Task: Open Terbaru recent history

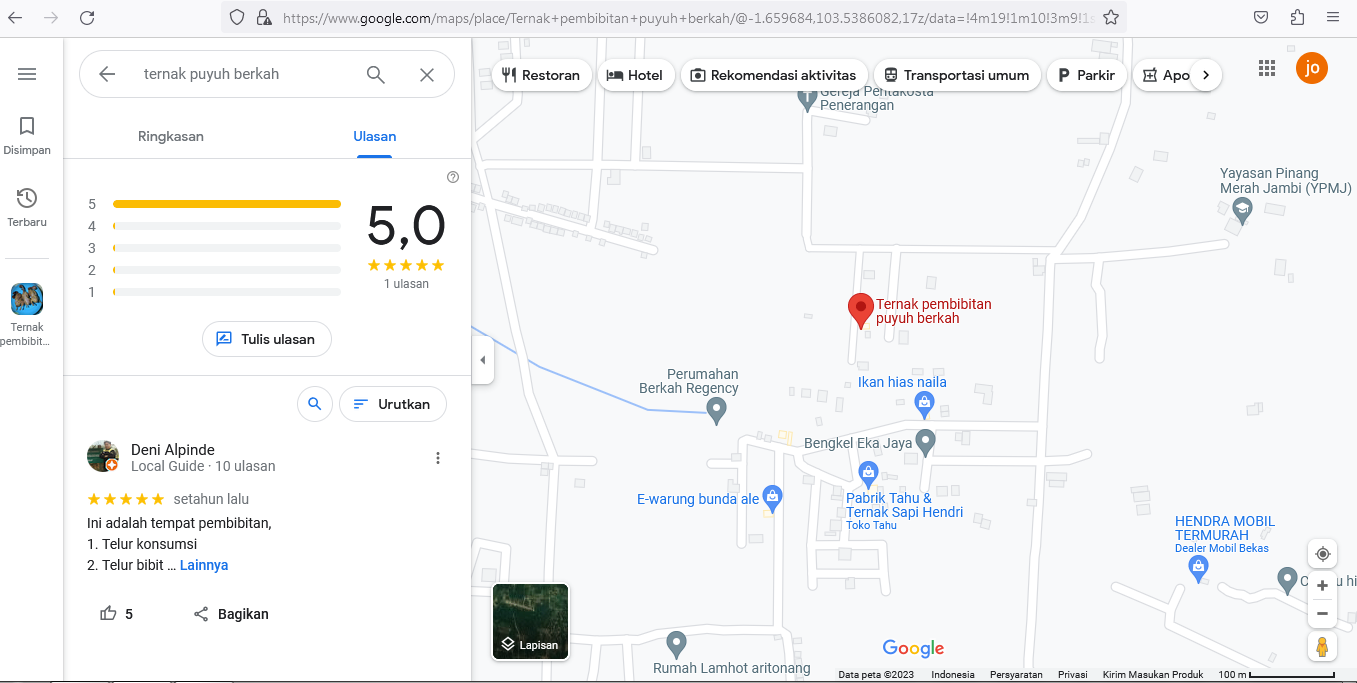Action: (27, 207)
